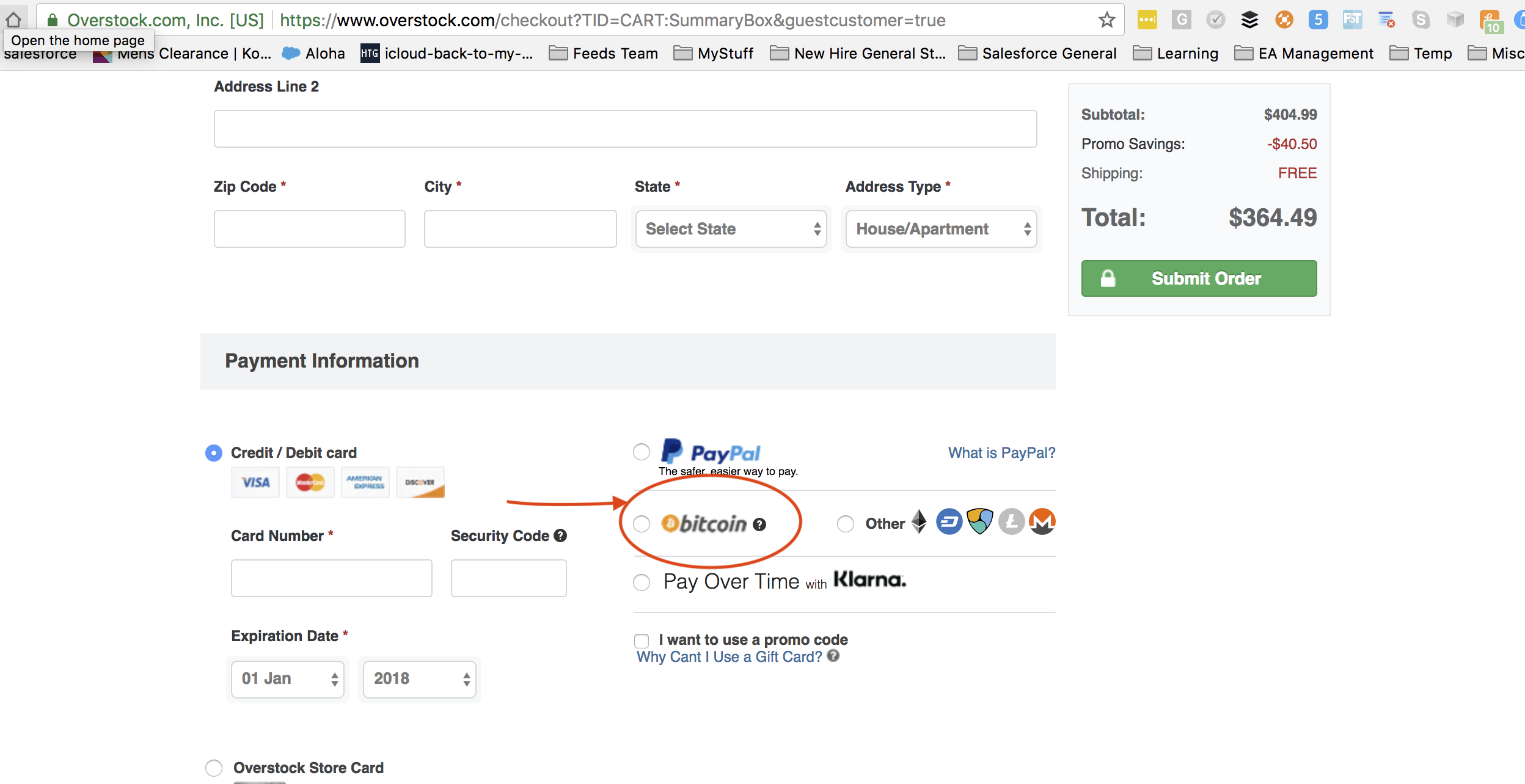The image size is (1525, 784).
Task: Open the Feeds Team bookmarks folder
Action: pyautogui.click(x=604, y=54)
